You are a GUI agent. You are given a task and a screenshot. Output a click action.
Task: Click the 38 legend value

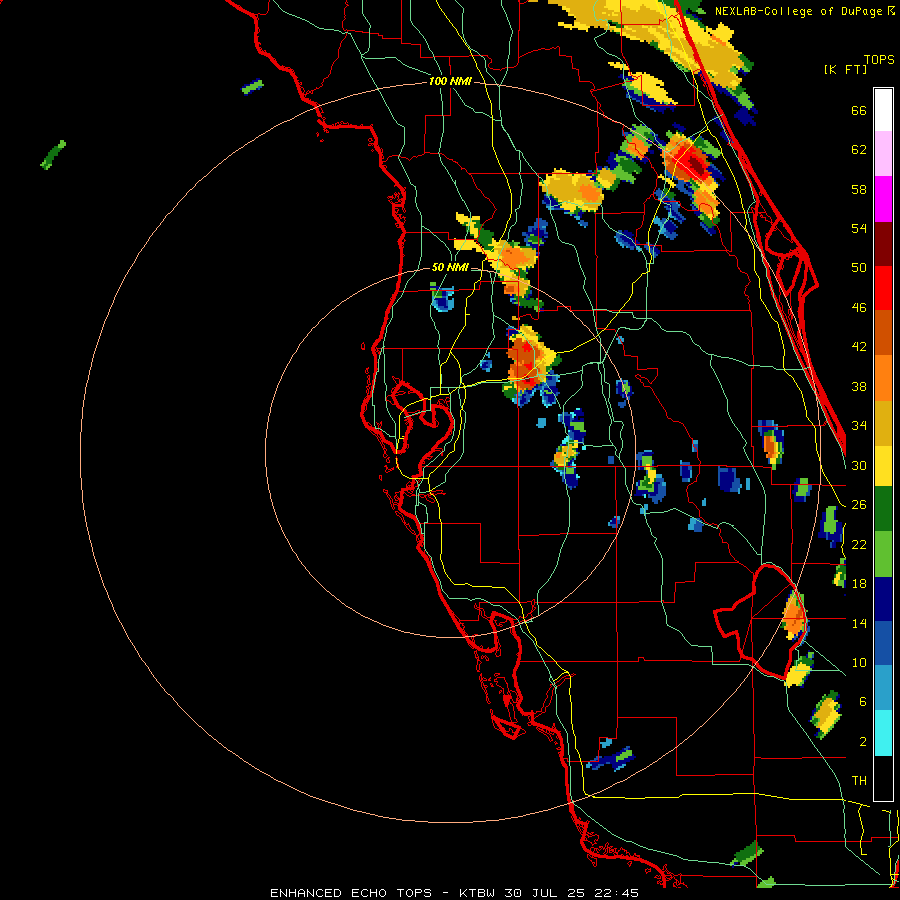(859, 386)
